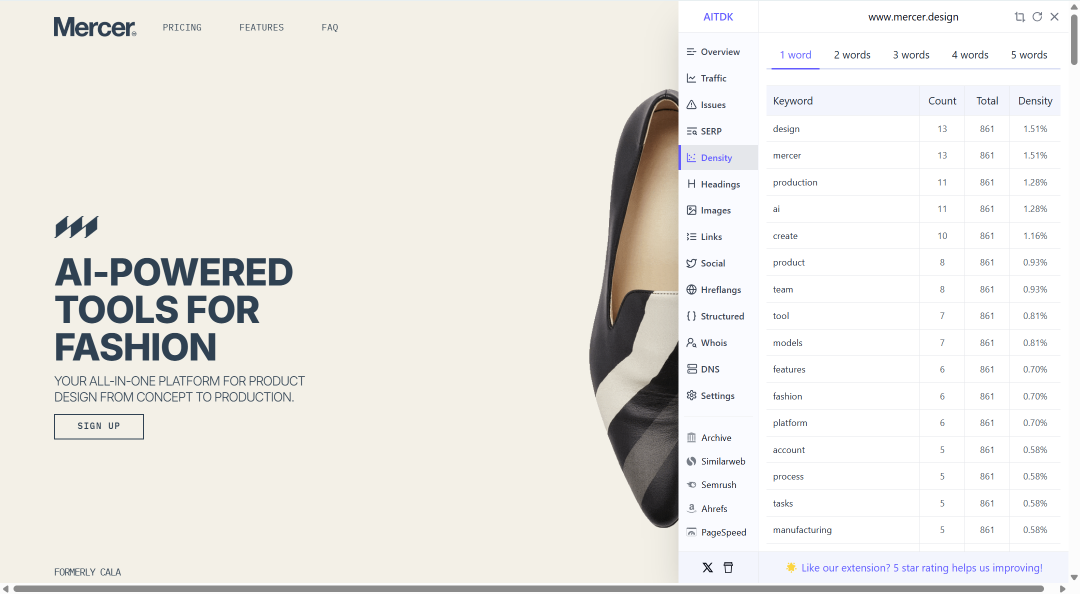Click the Total column header
Screen dimensions: 1080x594
point(987,101)
